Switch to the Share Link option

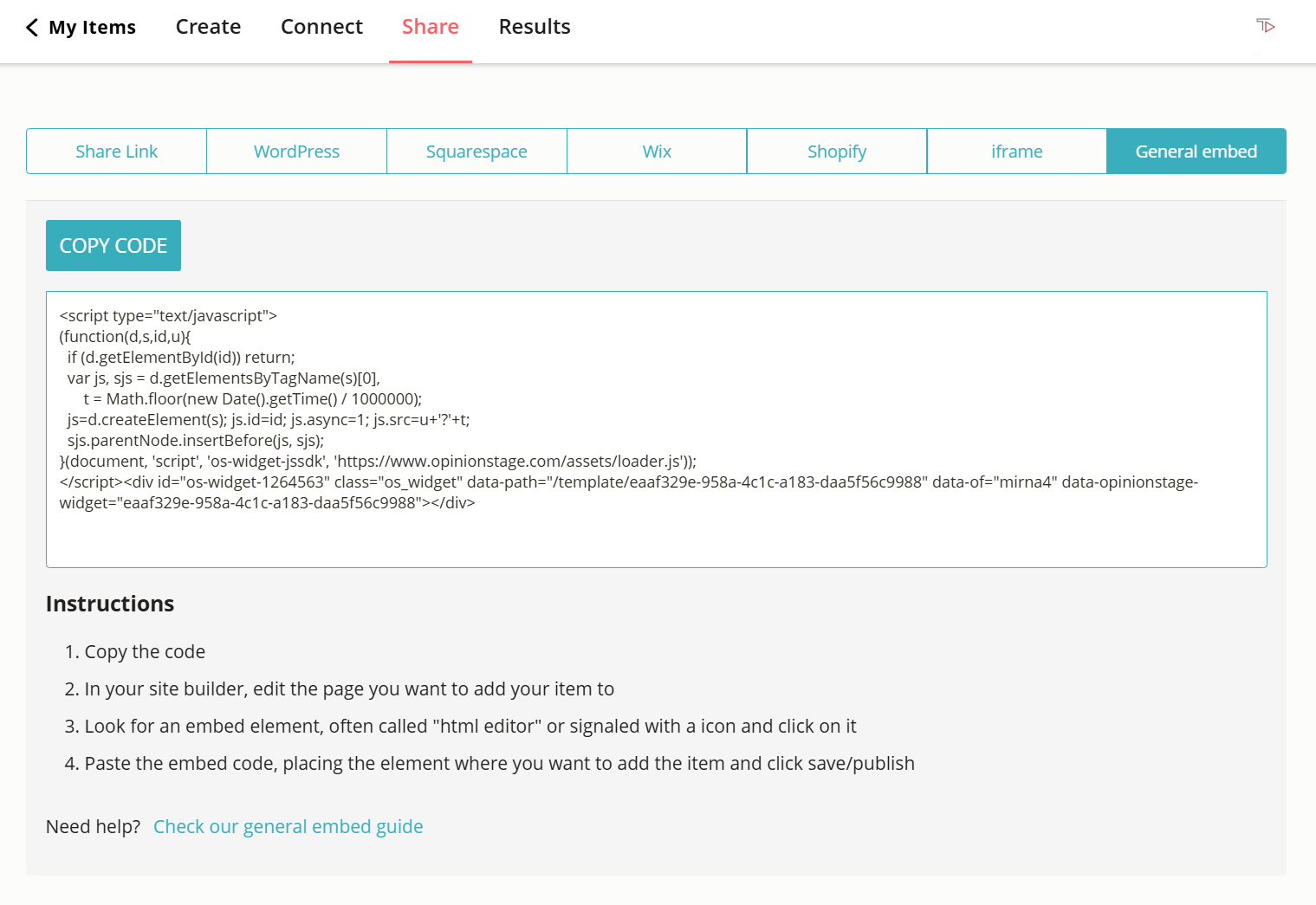(116, 151)
